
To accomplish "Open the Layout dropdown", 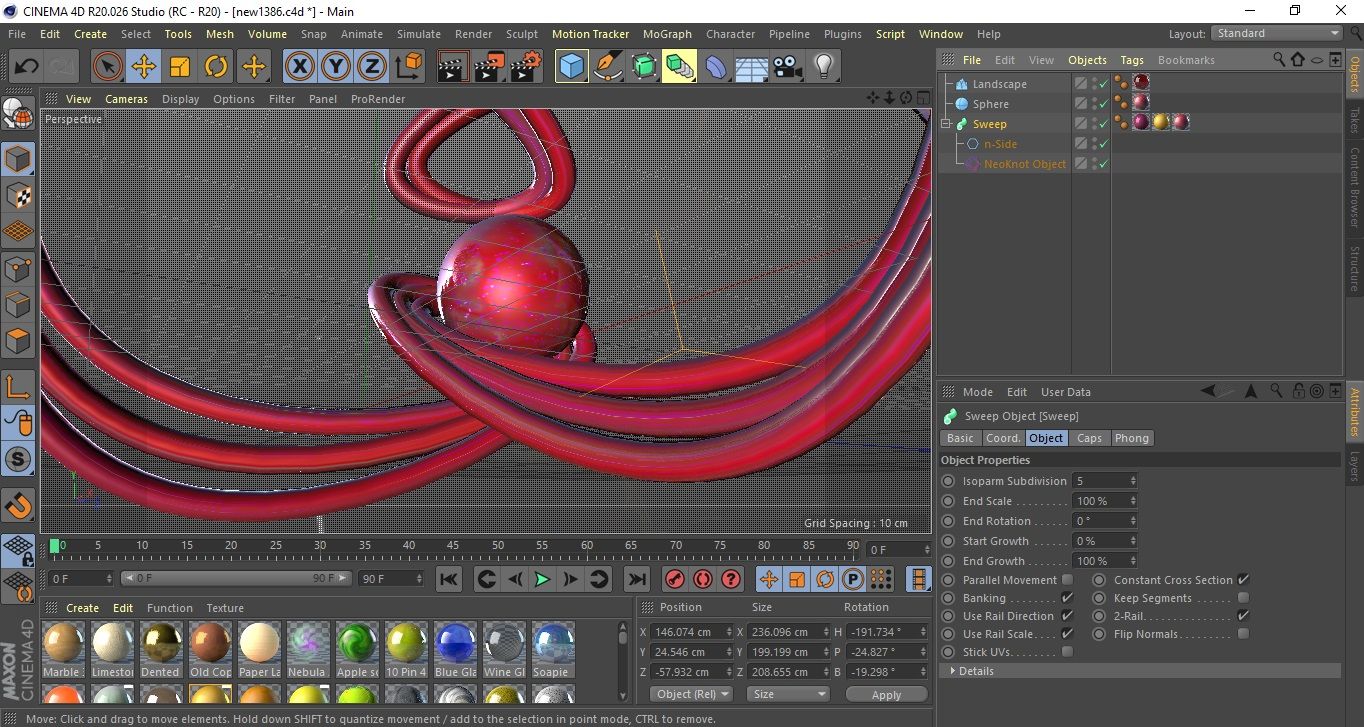I will [x=1277, y=33].
